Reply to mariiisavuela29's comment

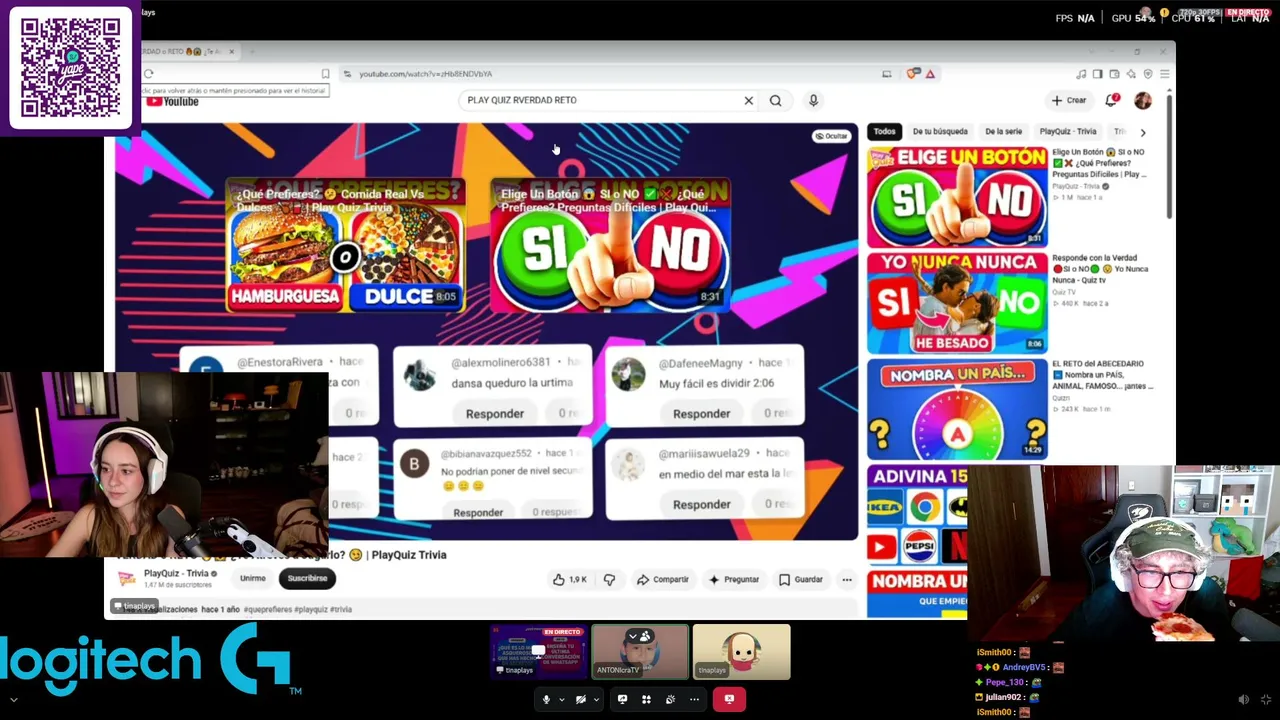coord(701,504)
